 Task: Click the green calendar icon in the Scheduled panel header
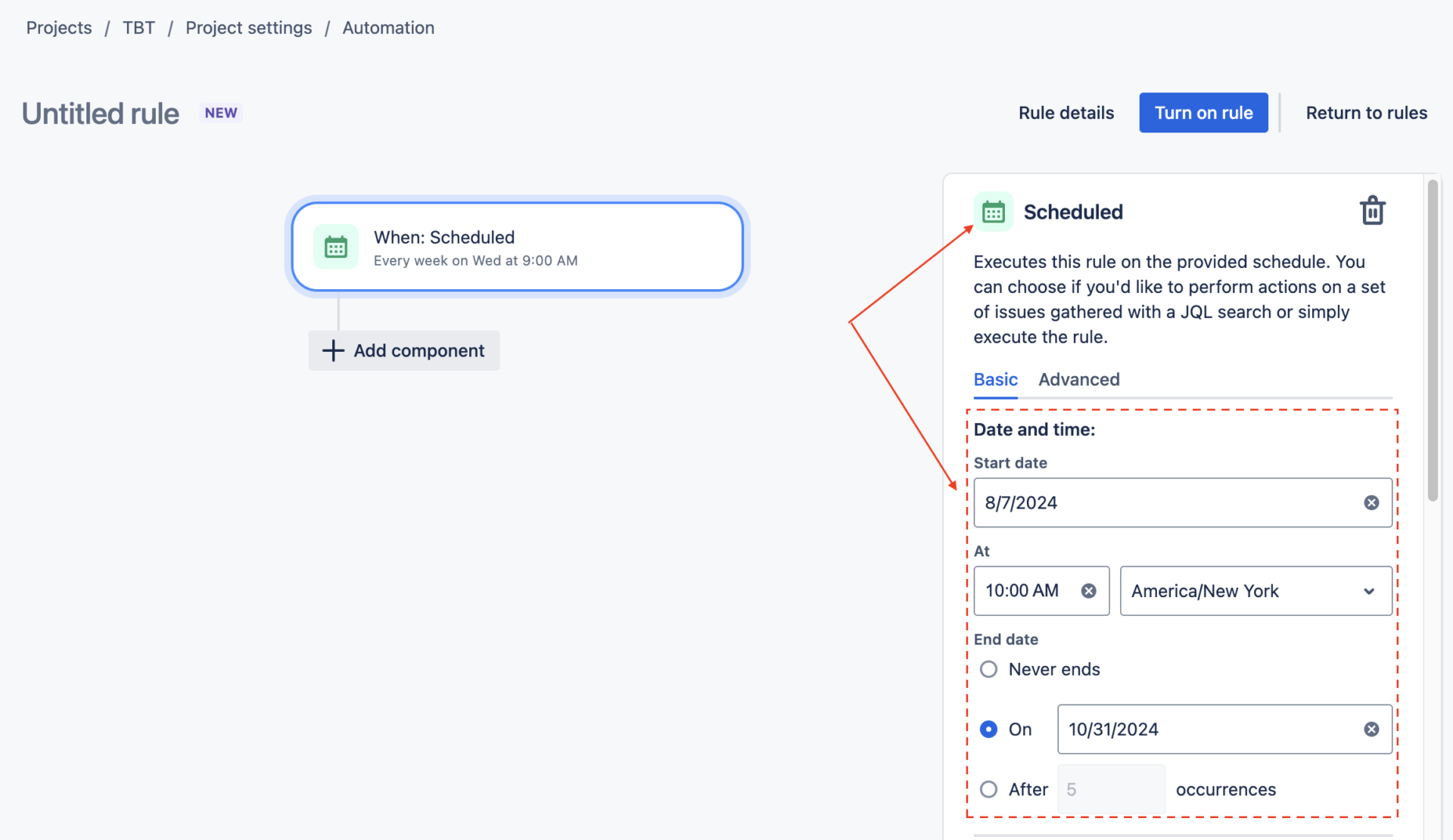[993, 212]
